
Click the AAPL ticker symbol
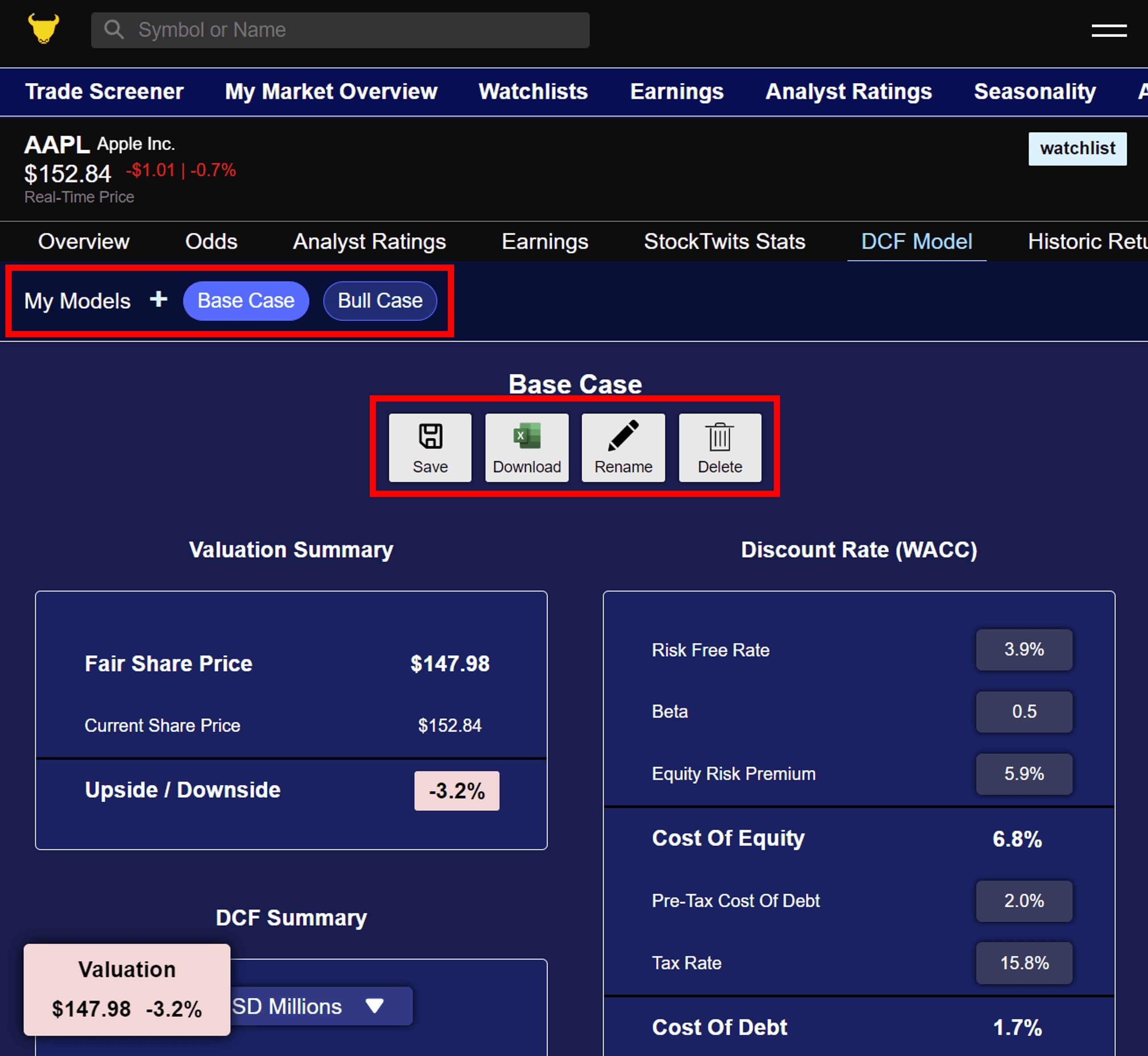pos(57,145)
